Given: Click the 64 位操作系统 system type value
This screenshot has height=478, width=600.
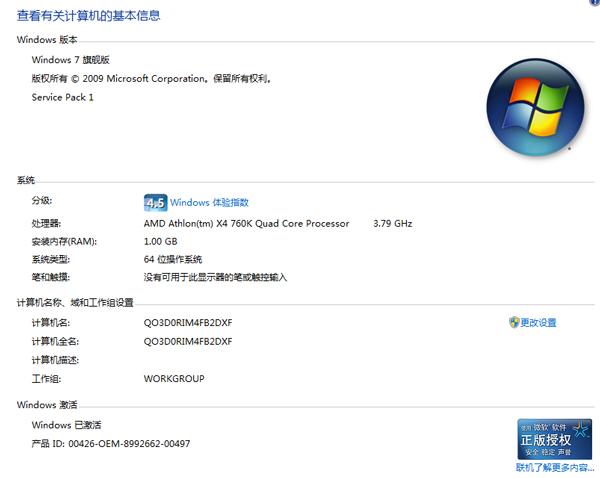Looking at the screenshot, I should (173, 259).
